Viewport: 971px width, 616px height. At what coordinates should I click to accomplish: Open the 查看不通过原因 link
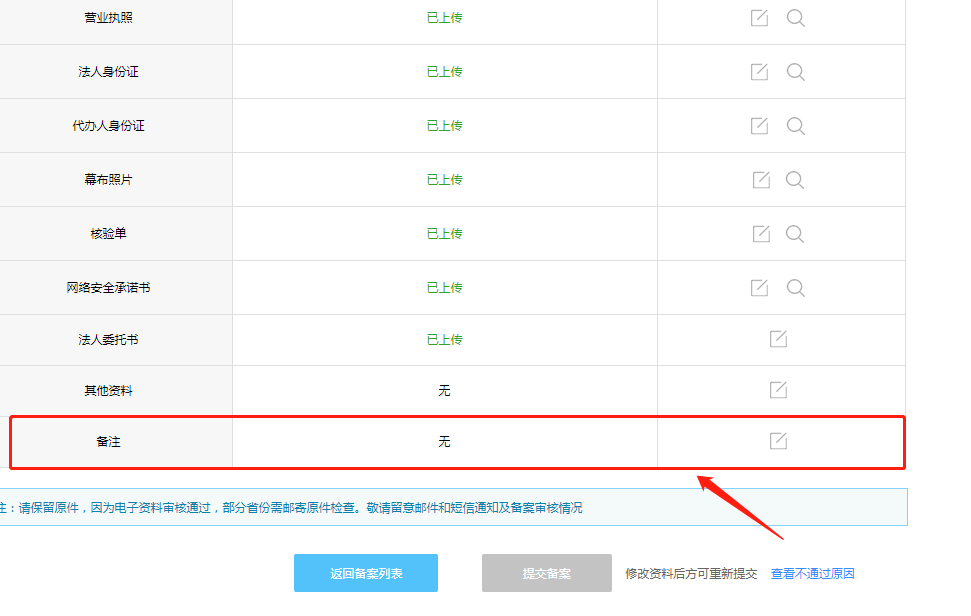tap(812, 574)
